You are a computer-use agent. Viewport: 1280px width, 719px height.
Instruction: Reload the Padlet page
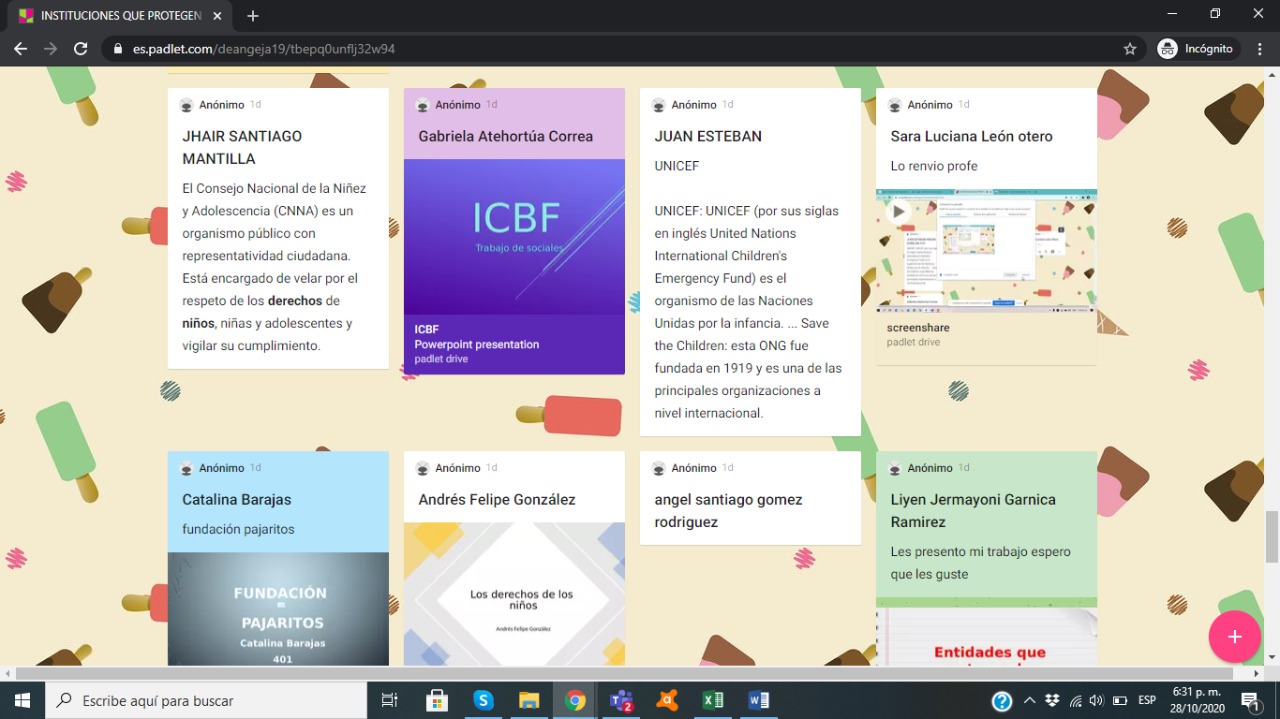pyautogui.click(x=81, y=47)
